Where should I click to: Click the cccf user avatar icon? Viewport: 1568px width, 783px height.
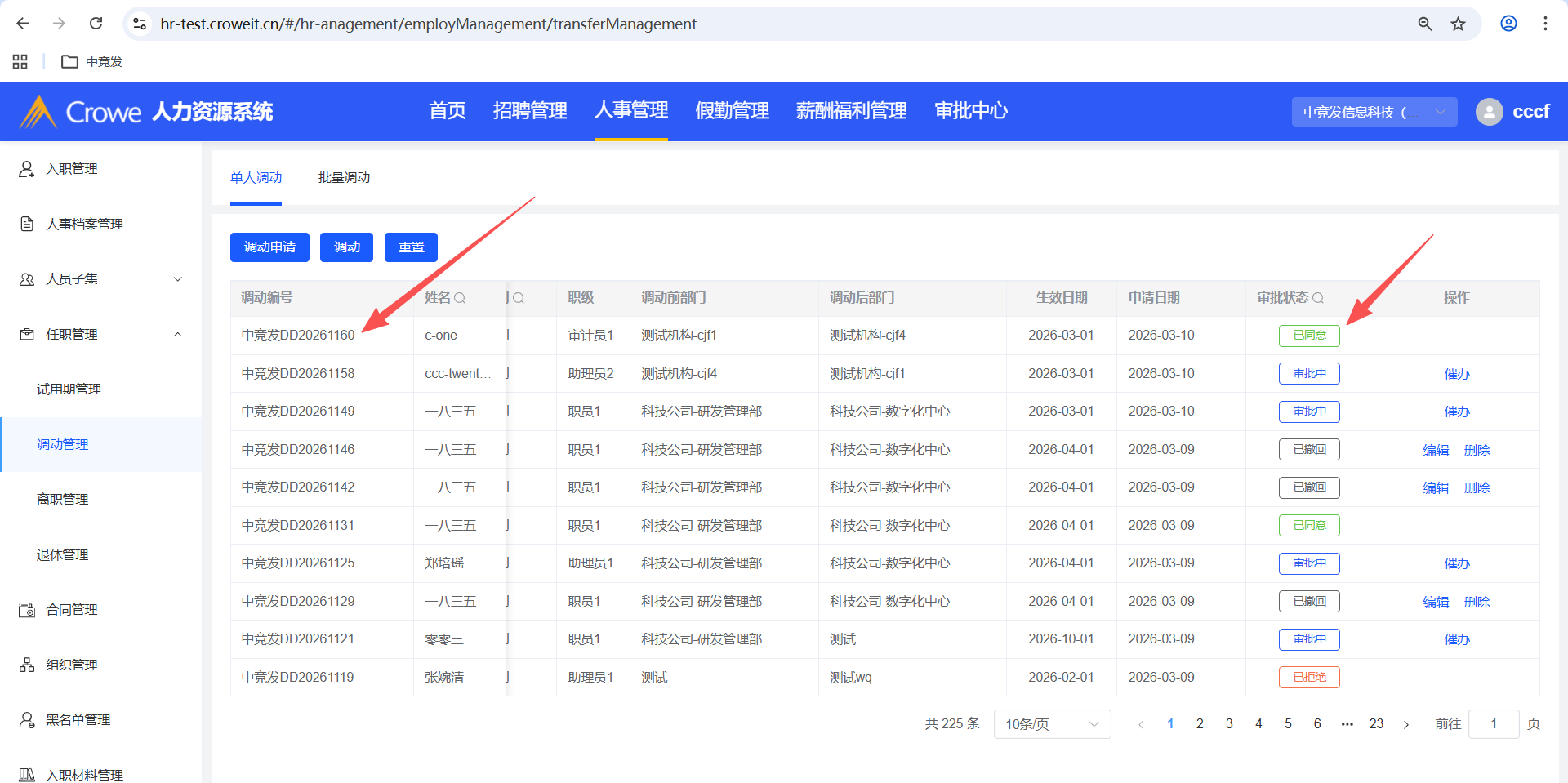click(1489, 112)
